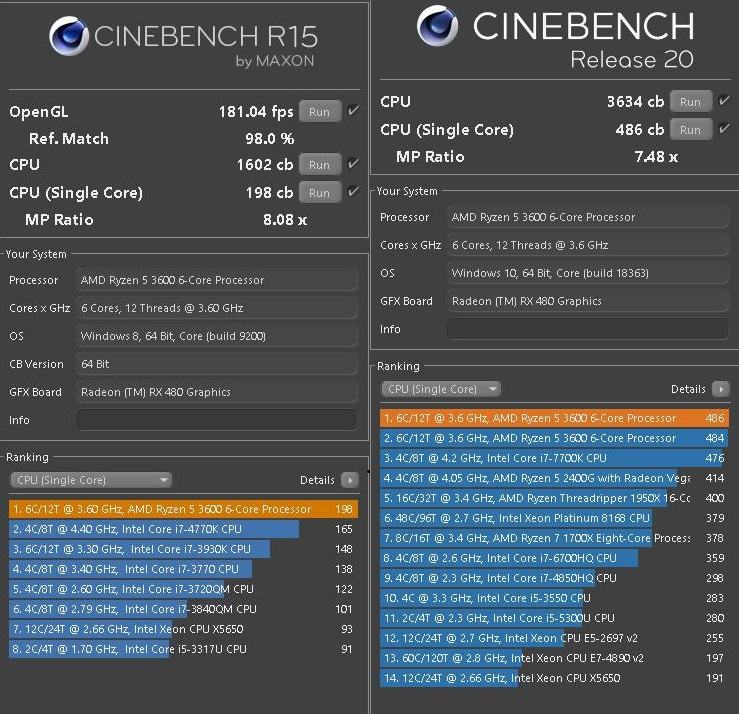Viewport: 739px width, 714px height.
Task: Toggle the CPU checkbox in Cinebench R15
Action: coord(353,164)
